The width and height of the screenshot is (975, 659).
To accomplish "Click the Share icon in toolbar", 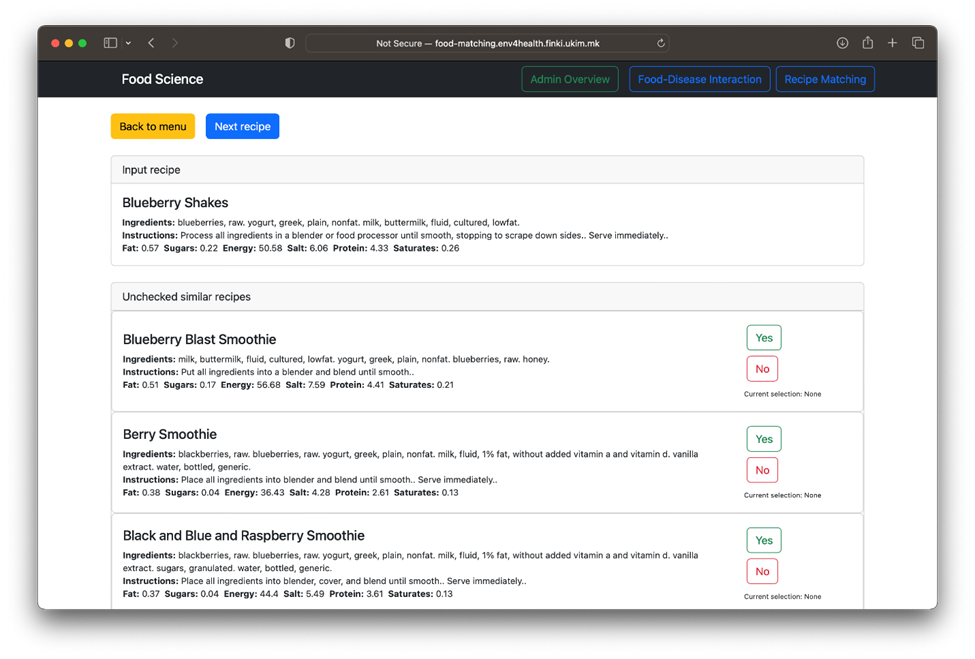I will coord(867,43).
